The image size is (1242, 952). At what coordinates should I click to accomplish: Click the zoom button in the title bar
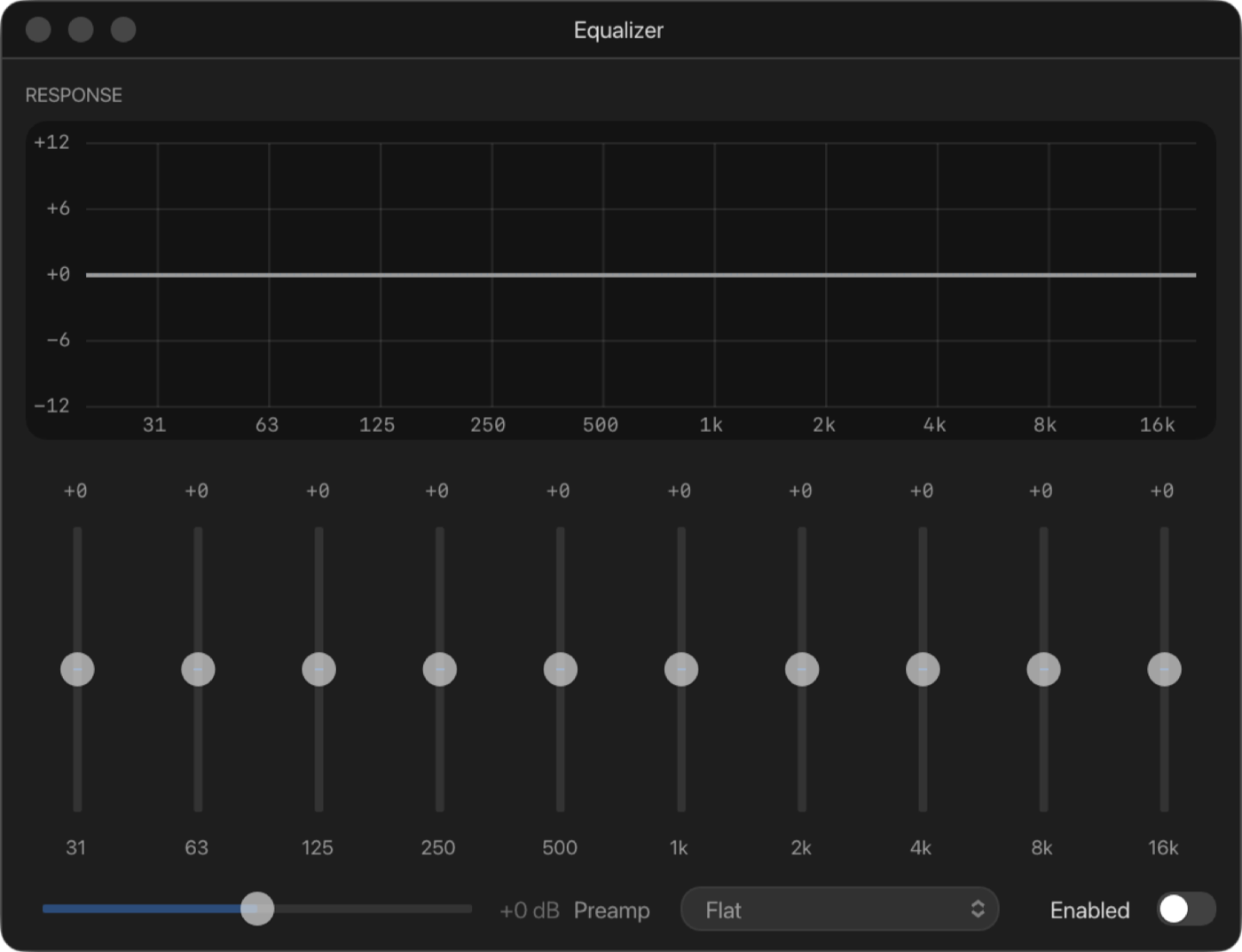point(123,29)
